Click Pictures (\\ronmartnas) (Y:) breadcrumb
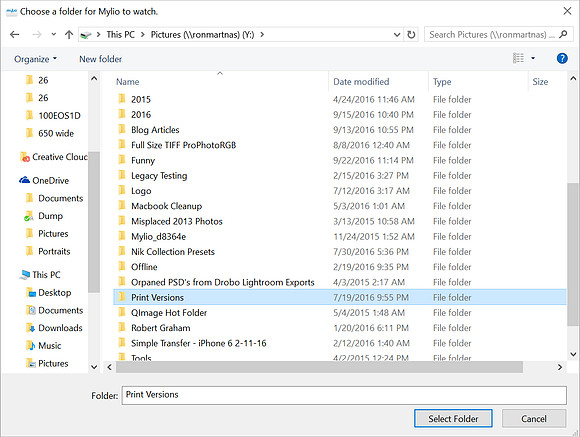580x437 pixels. point(202,35)
